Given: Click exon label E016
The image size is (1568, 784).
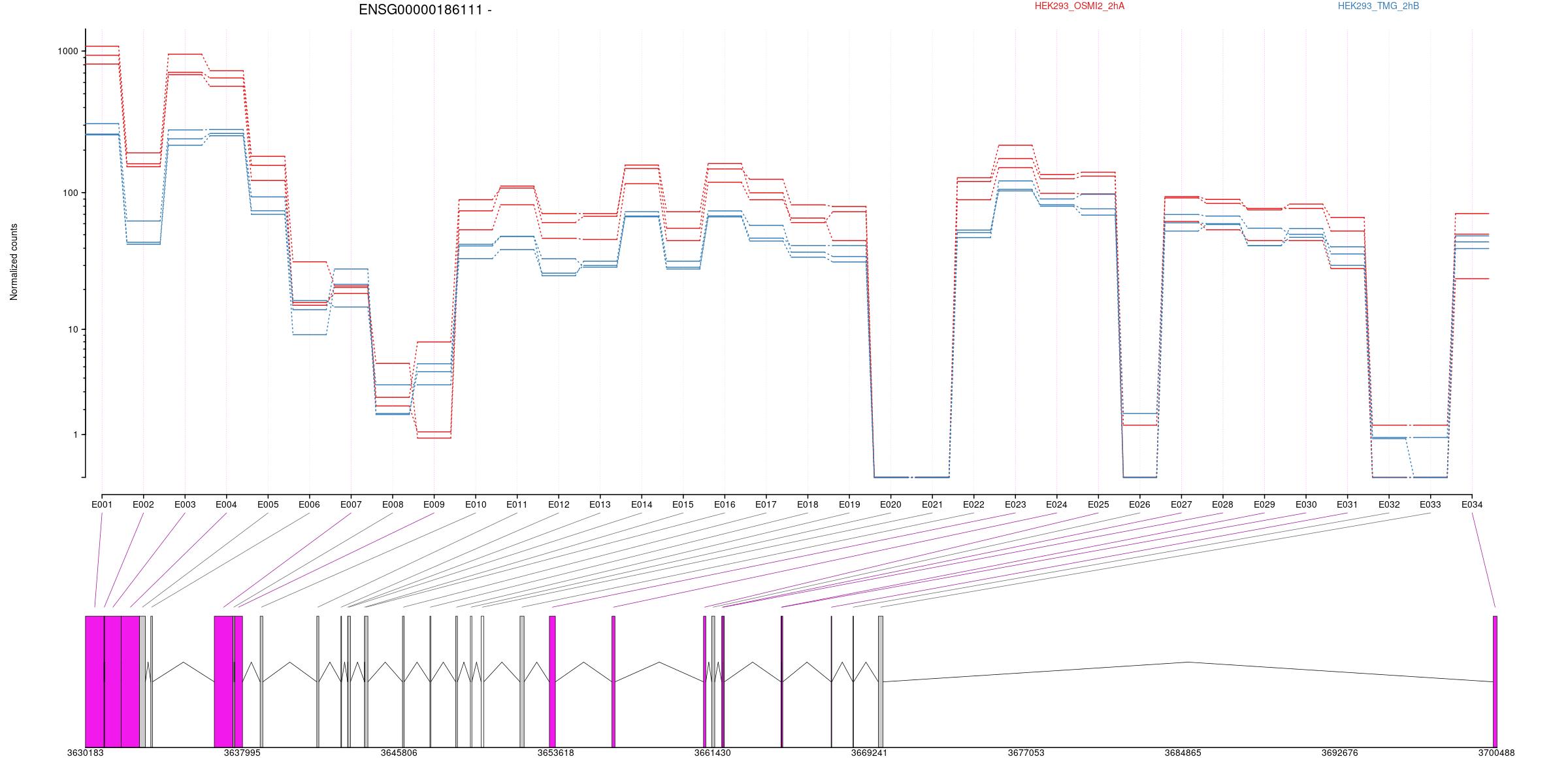Looking at the screenshot, I should tap(725, 504).
